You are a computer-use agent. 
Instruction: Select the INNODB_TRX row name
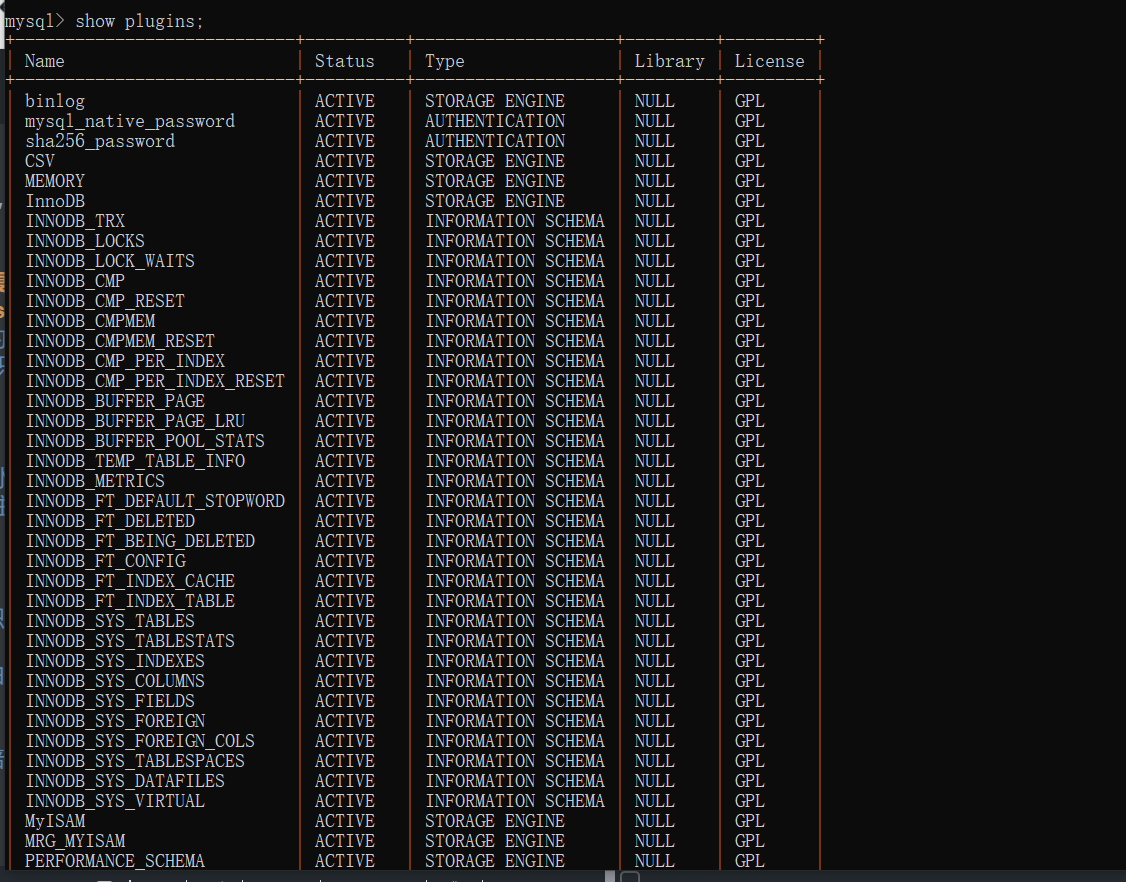75,221
